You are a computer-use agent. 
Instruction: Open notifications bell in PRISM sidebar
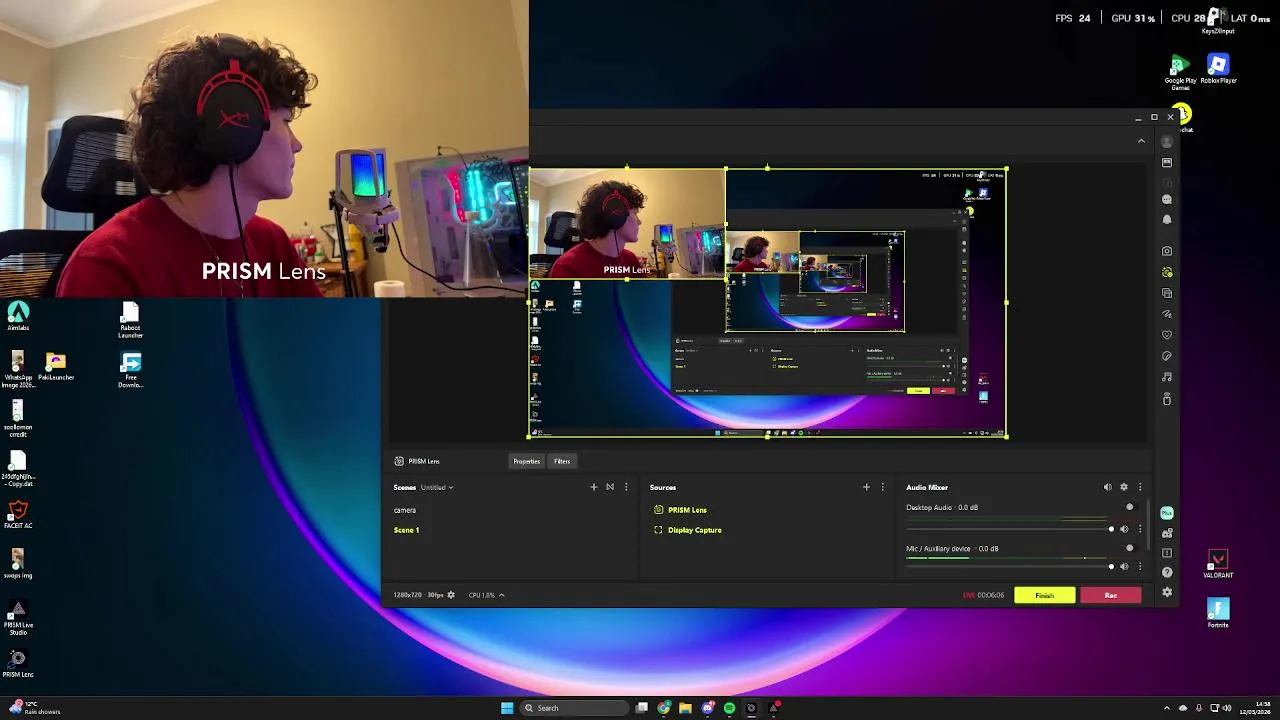[x=1167, y=219]
